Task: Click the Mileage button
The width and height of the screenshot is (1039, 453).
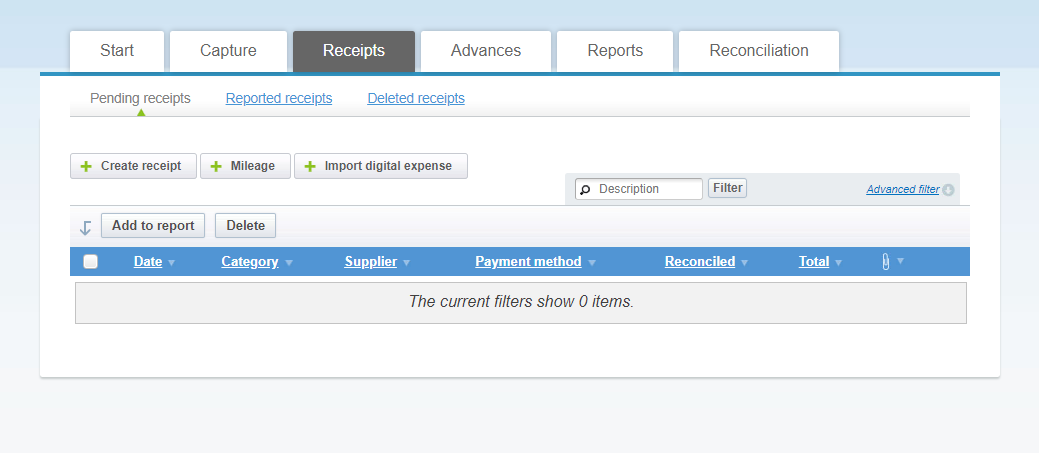Action: 245,166
